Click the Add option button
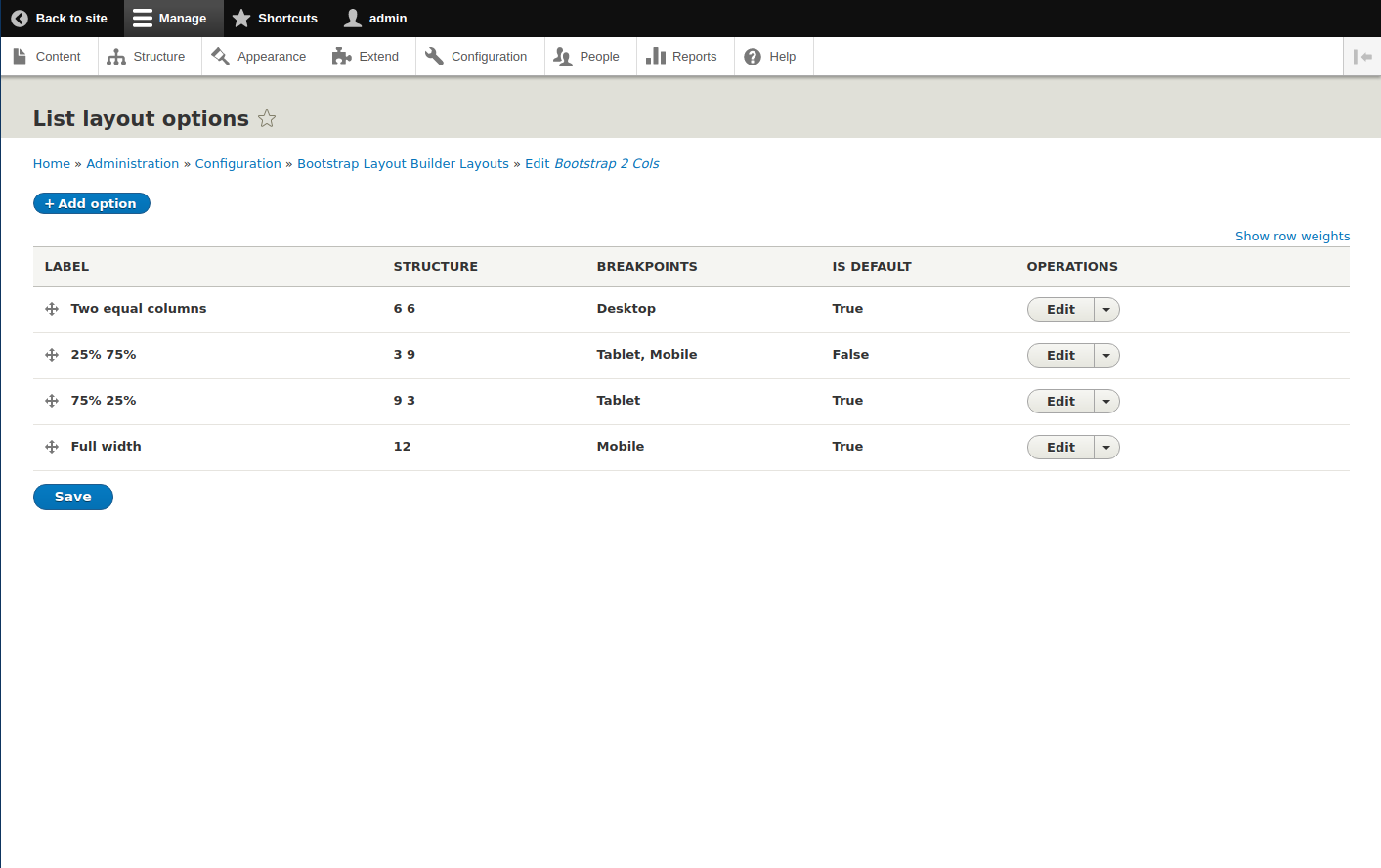Image resolution: width=1381 pixels, height=868 pixels. (91, 203)
